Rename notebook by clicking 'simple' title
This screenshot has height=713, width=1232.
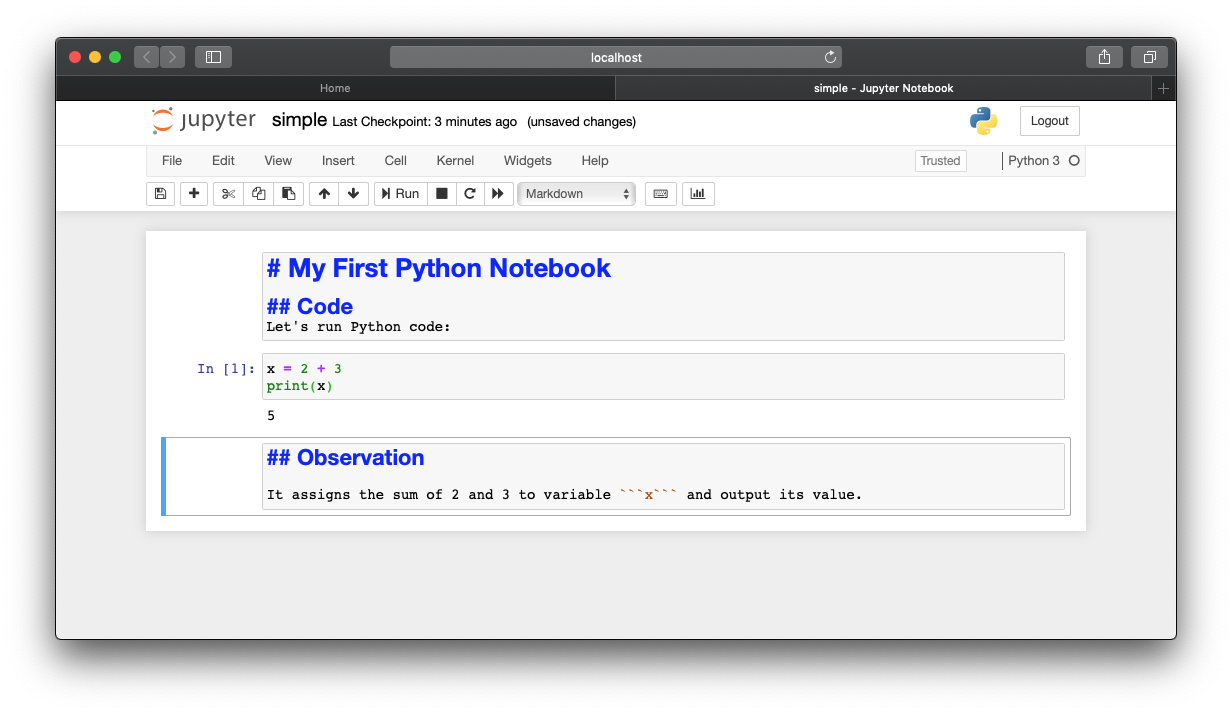coord(299,121)
